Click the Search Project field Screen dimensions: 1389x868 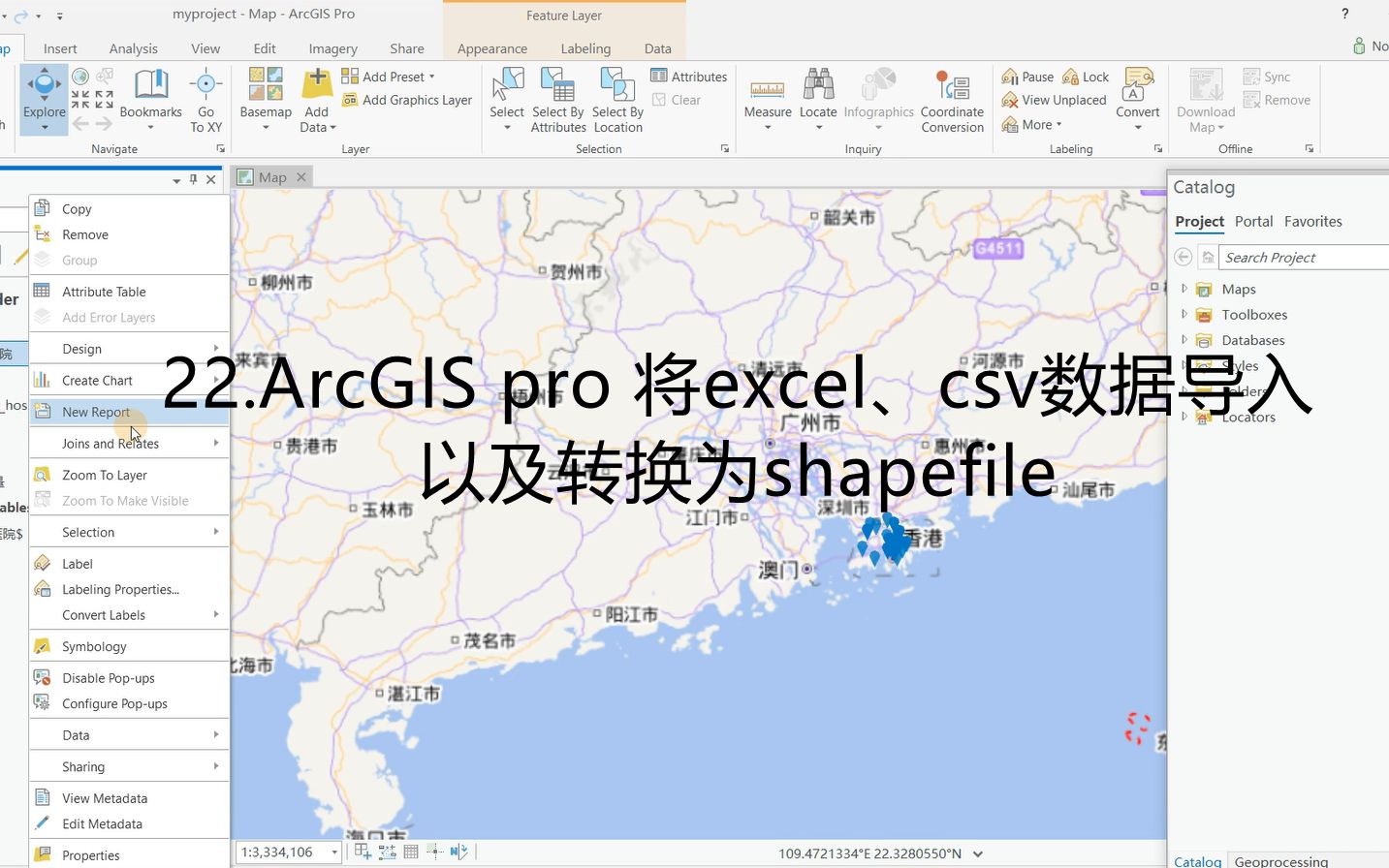point(1304,257)
